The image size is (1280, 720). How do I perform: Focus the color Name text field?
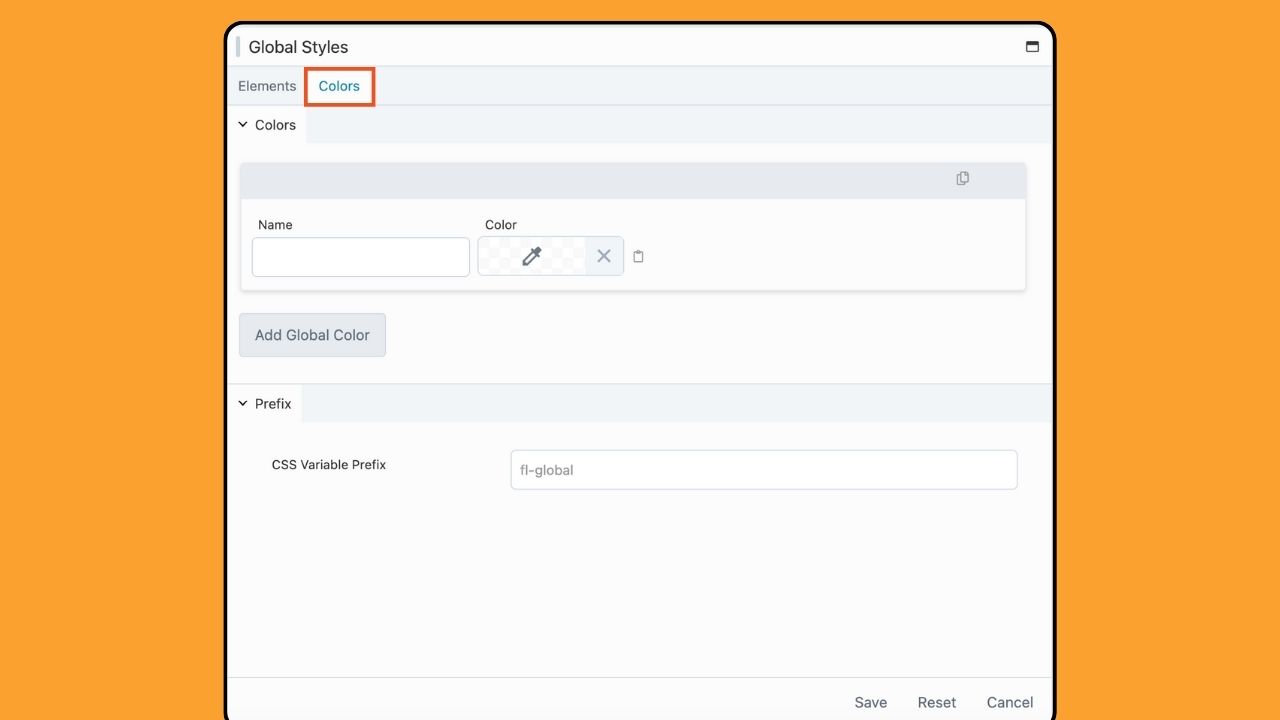(361, 257)
